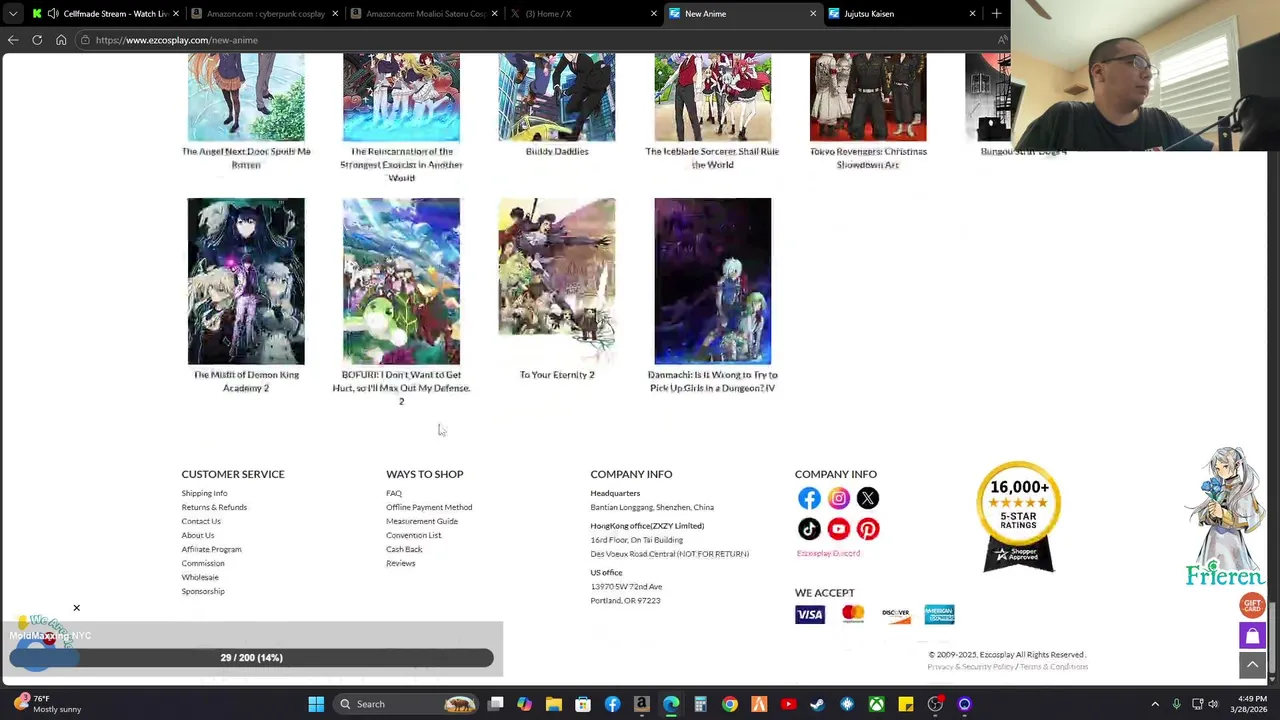This screenshot has width=1280, height=720.
Task: Open File Explorer from the taskbar
Action: pyautogui.click(x=553, y=704)
